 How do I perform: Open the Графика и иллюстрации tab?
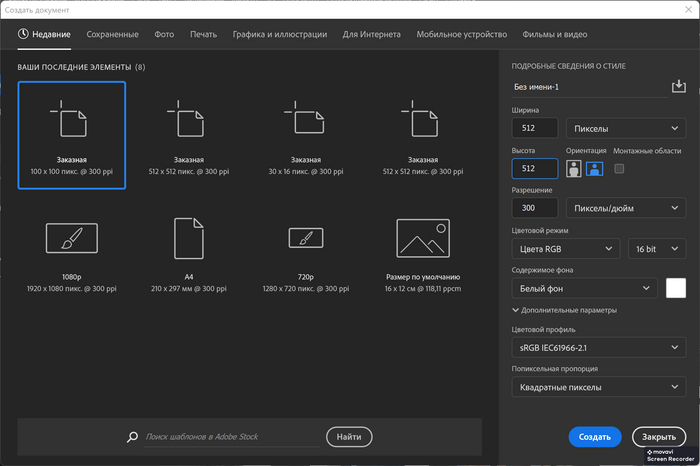280,34
